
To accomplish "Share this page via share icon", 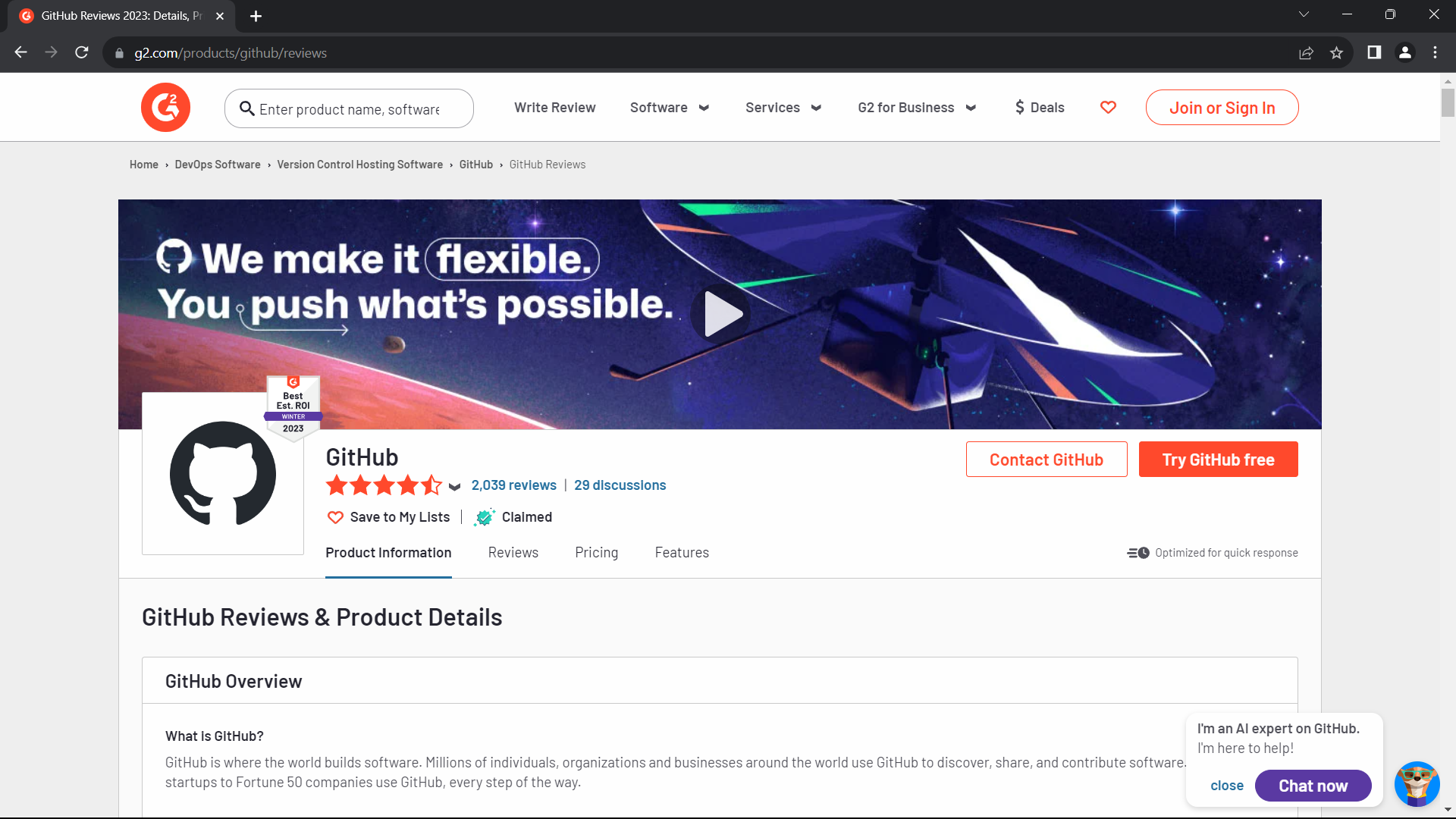I will click(1306, 52).
